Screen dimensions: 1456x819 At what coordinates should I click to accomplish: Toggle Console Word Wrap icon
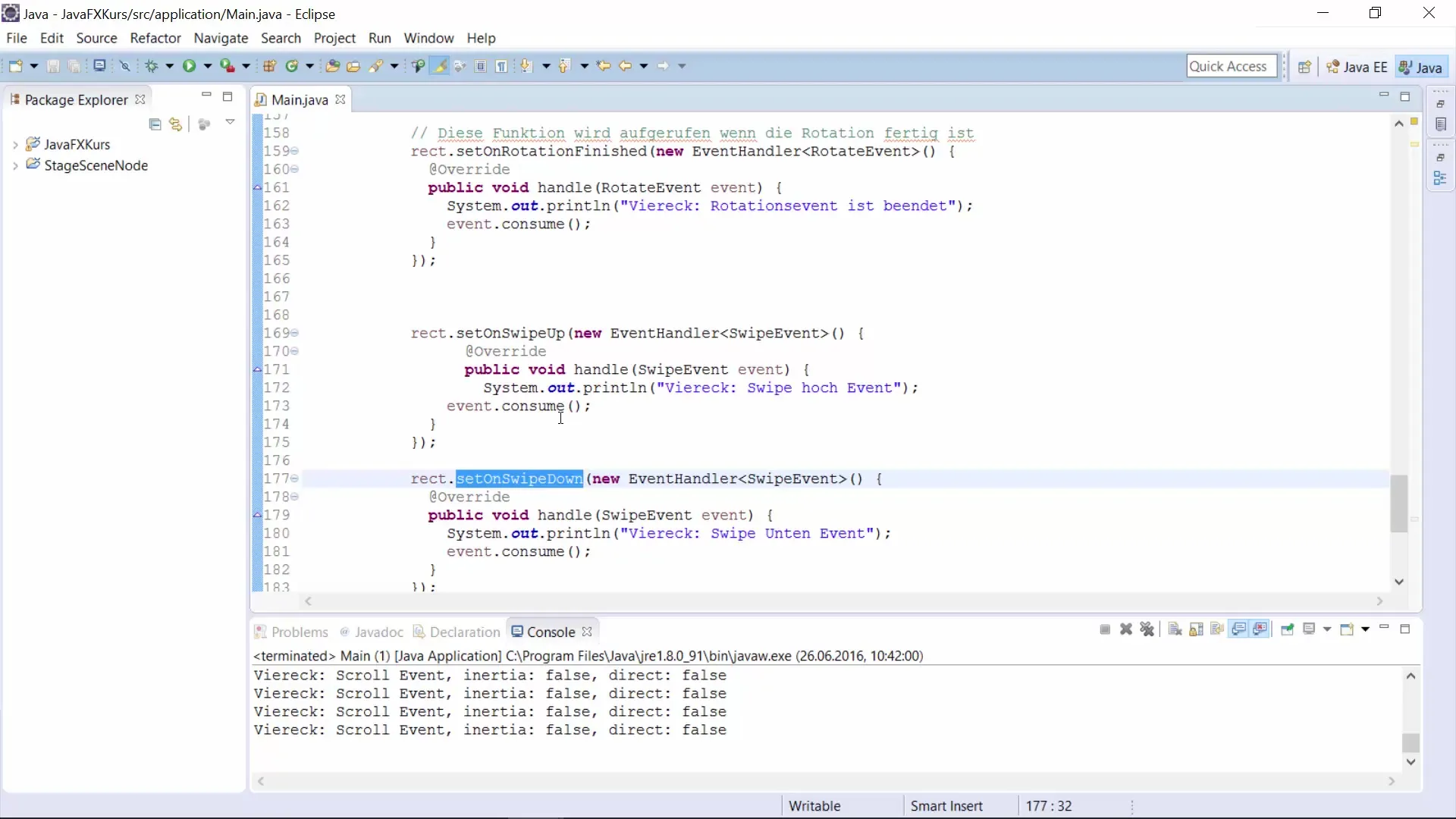point(1218,629)
